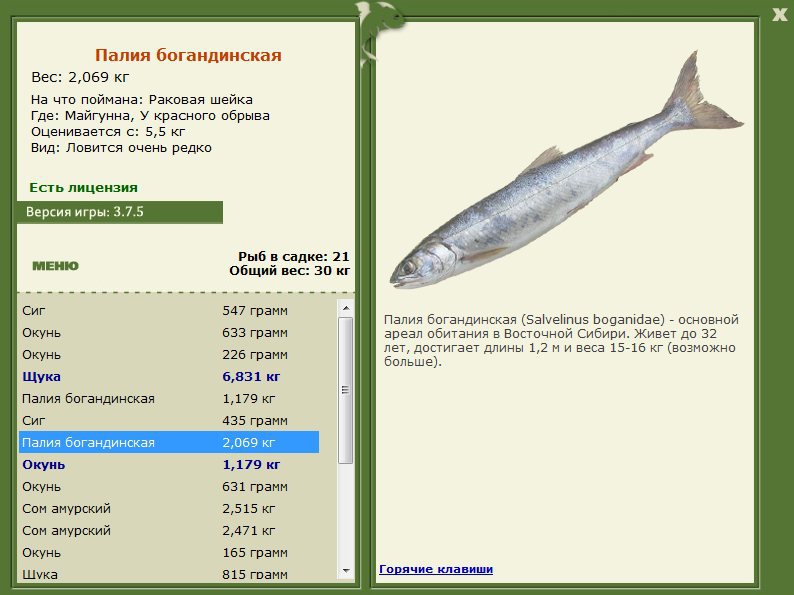Click the fish list scrollbar thumb

(x=346, y=390)
